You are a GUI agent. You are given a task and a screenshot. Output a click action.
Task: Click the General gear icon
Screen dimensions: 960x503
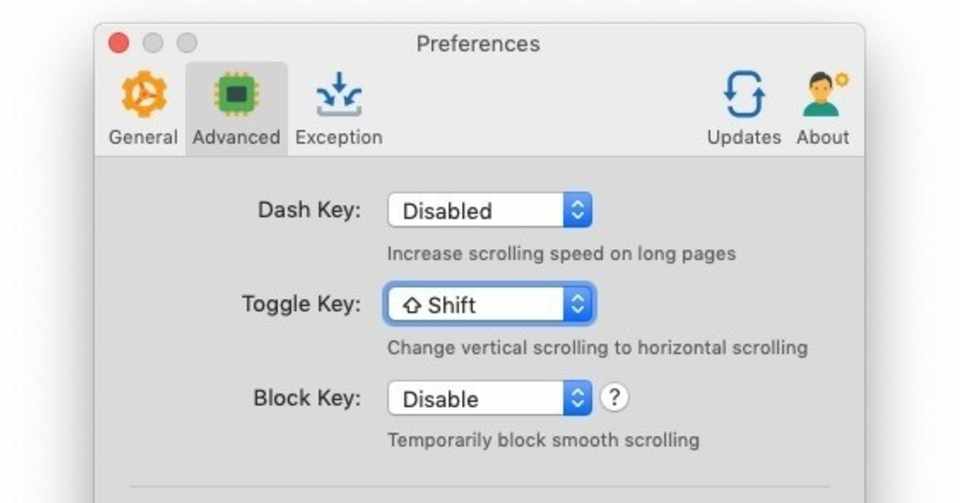pos(143,94)
